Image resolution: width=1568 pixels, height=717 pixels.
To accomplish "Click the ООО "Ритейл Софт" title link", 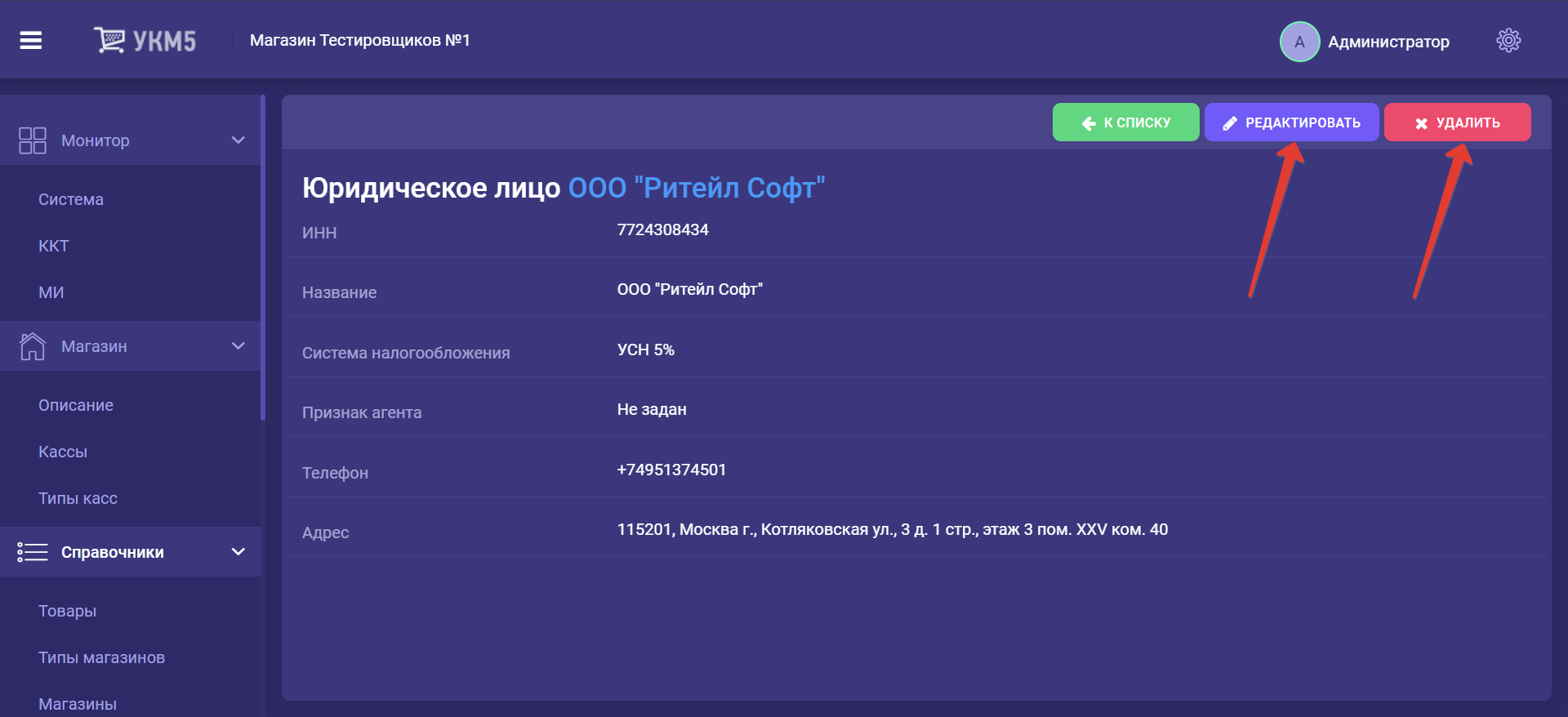I will 697,188.
